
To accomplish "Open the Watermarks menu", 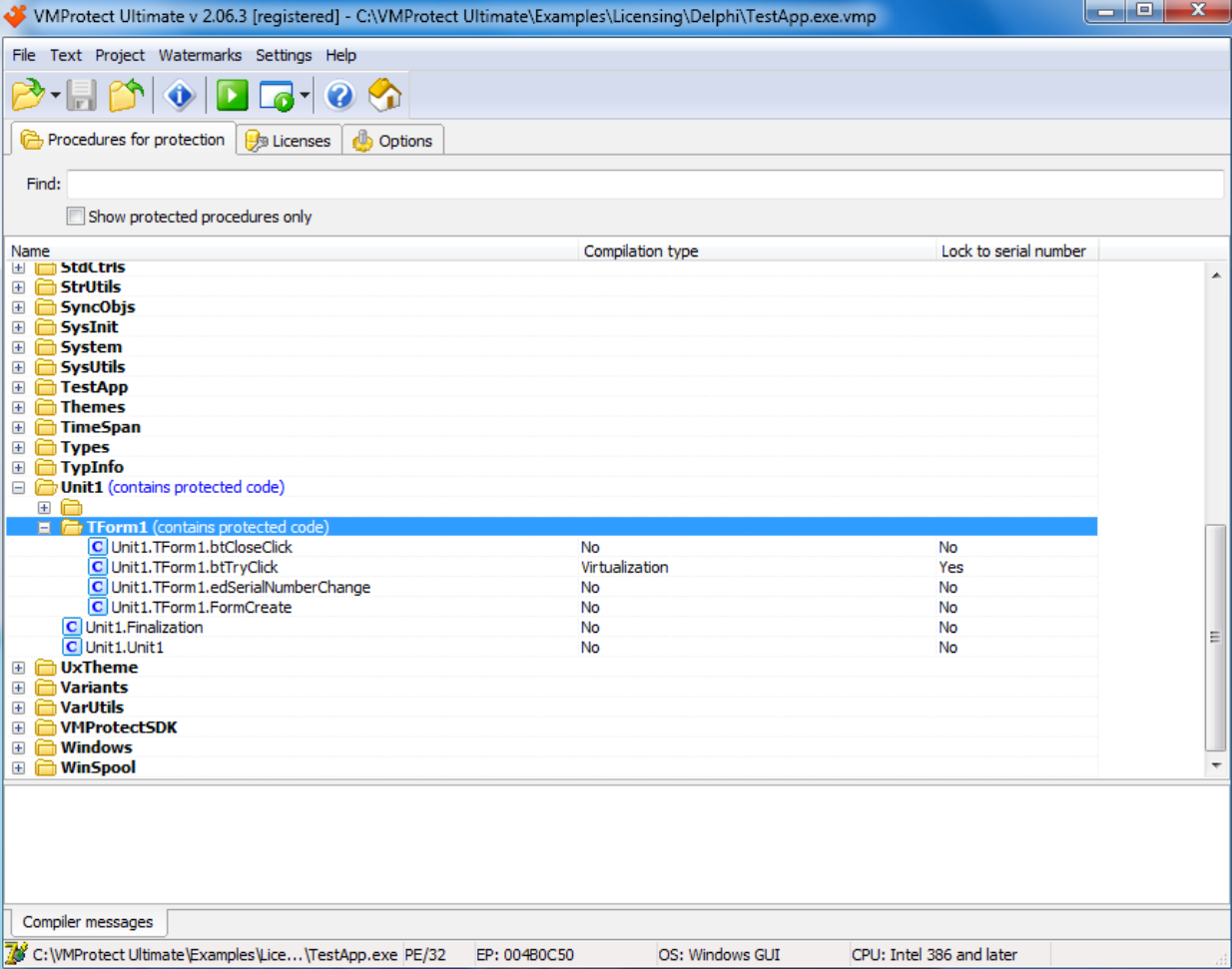I will coord(200,55).
